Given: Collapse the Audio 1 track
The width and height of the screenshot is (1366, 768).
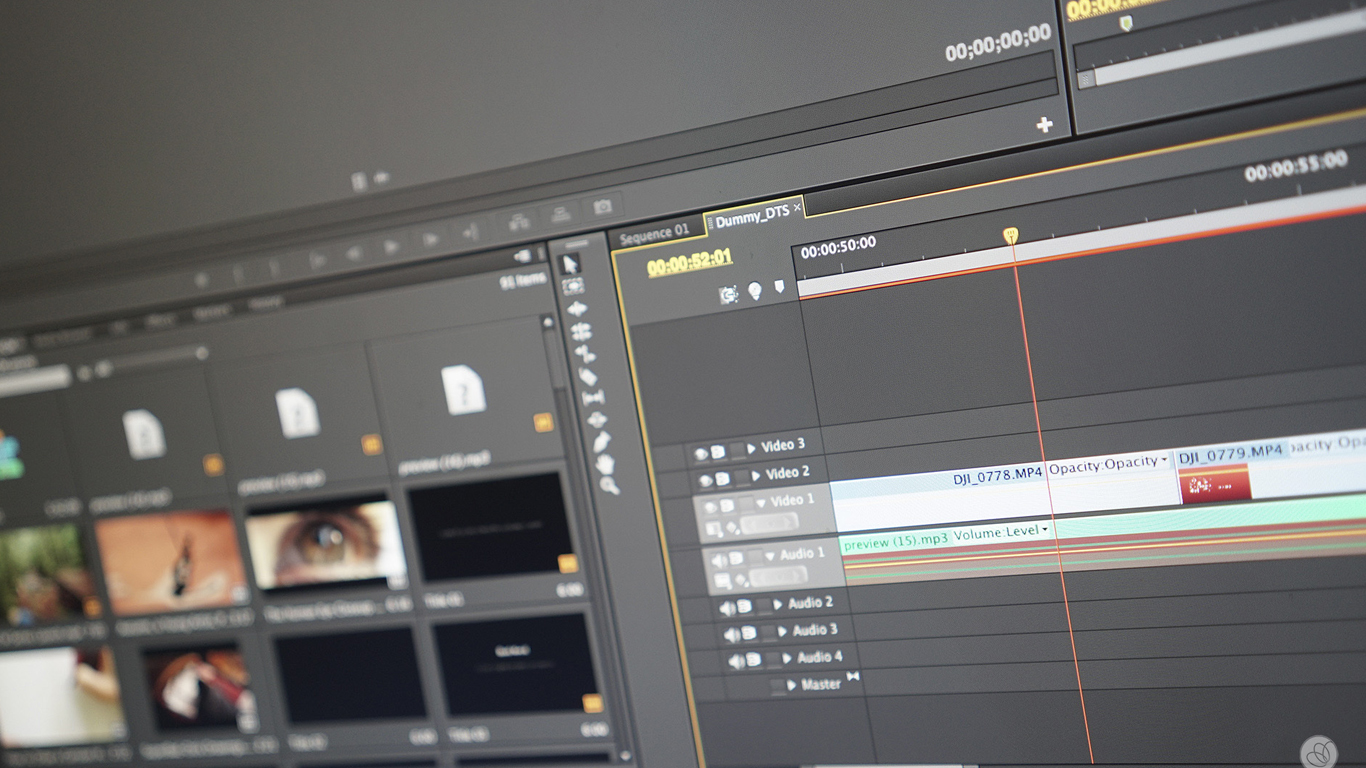Looking at the screenshot, I should pos(769,555).
